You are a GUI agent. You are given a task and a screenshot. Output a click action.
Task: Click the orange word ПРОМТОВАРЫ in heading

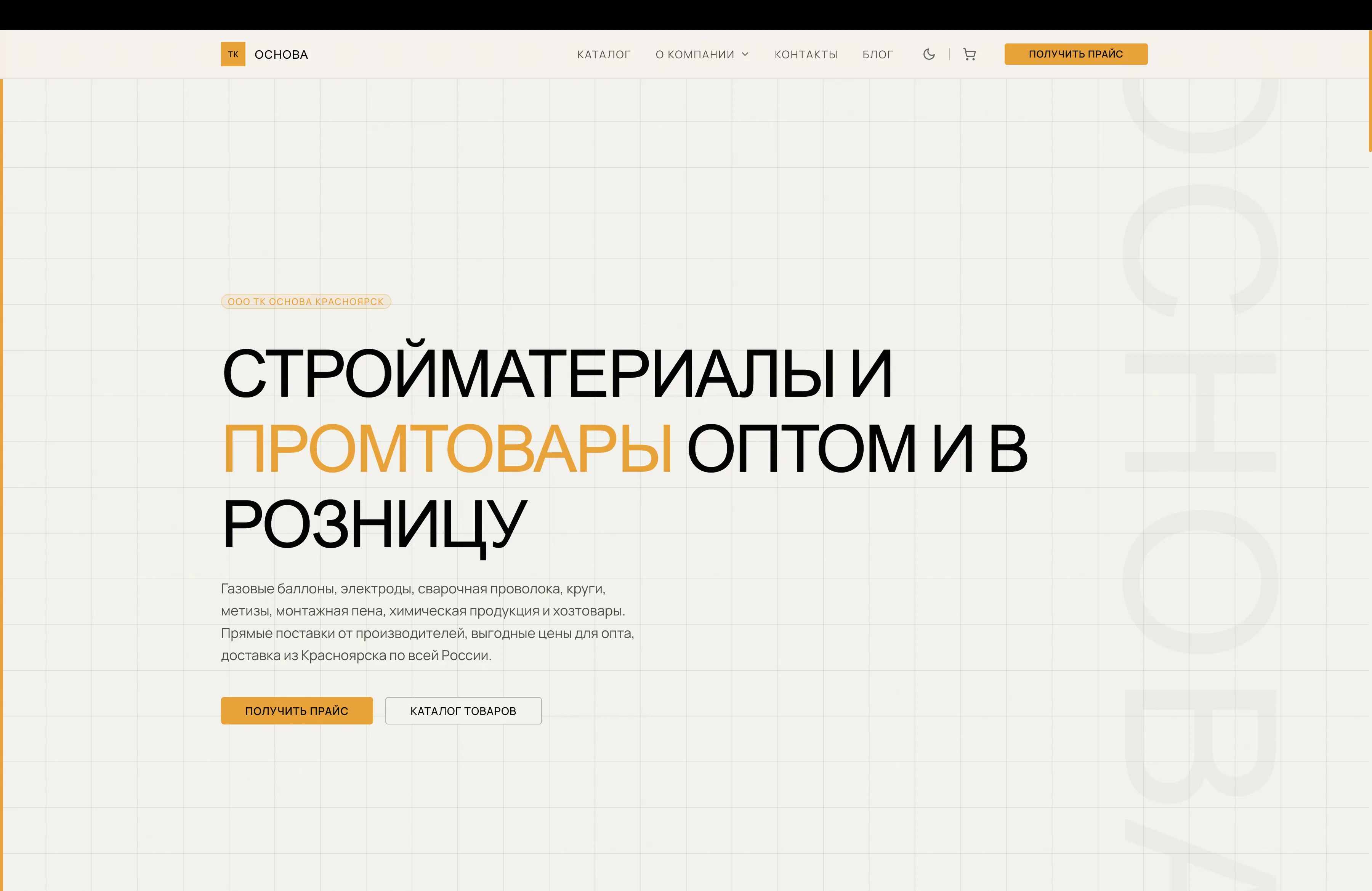[447, 449]
